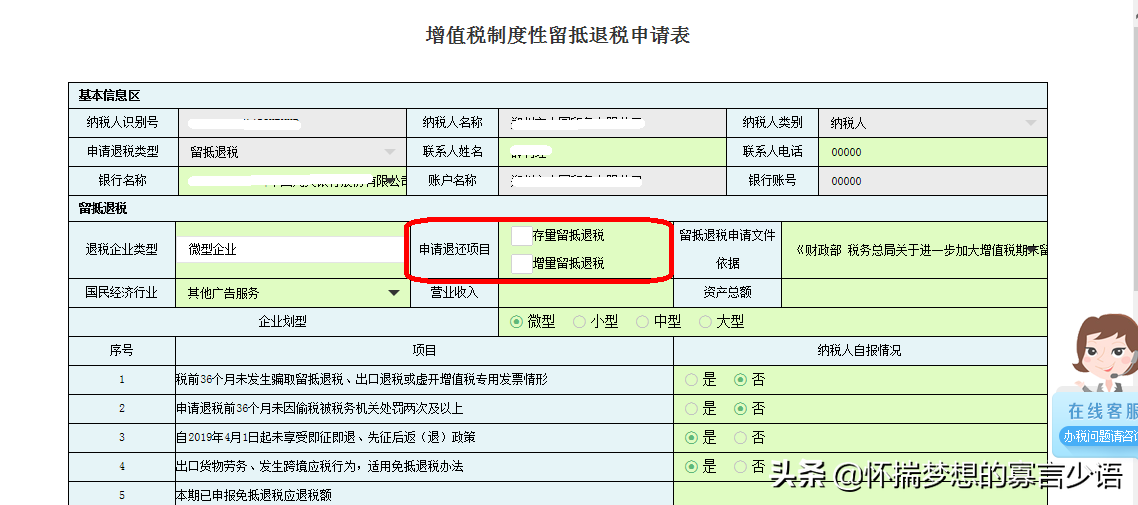Click the 营业收入 input field

pyautogui.click(x=585, y=293)
